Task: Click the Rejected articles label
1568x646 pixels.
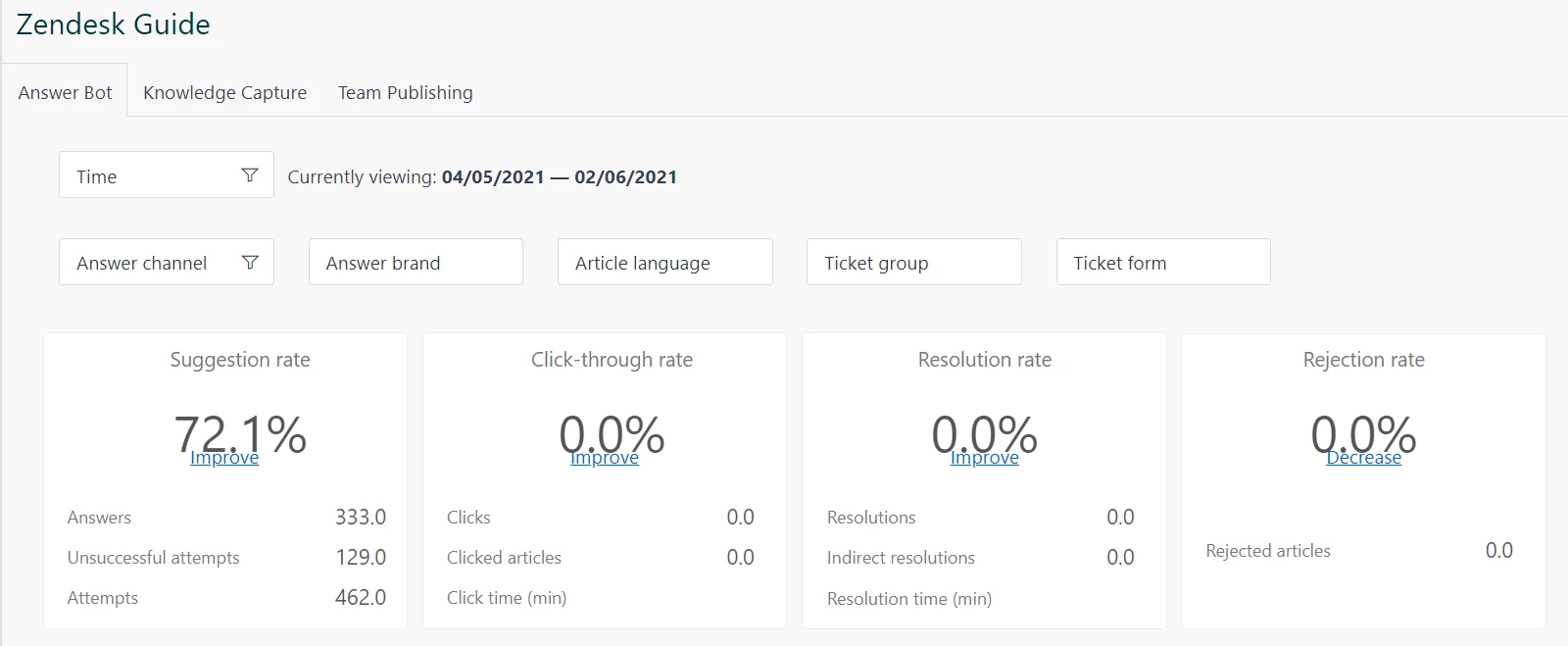Action: (1268, 551)
